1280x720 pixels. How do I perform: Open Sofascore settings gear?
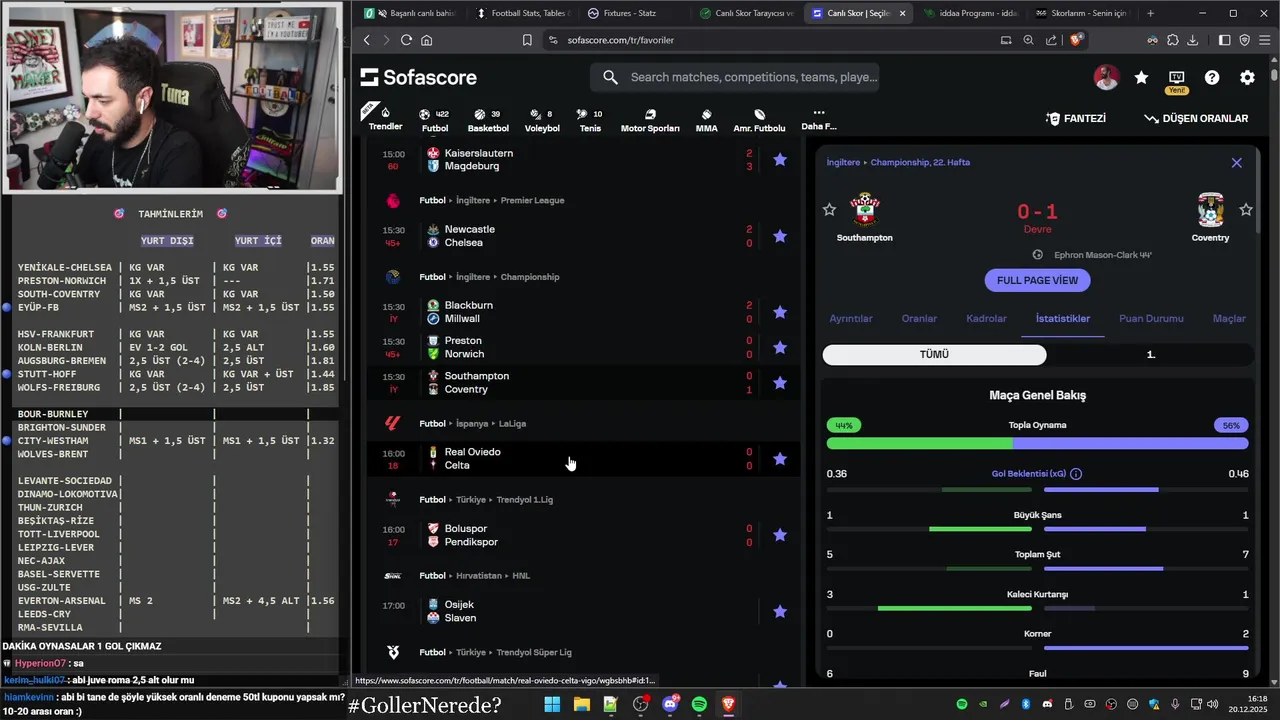tap(1247, 77)
